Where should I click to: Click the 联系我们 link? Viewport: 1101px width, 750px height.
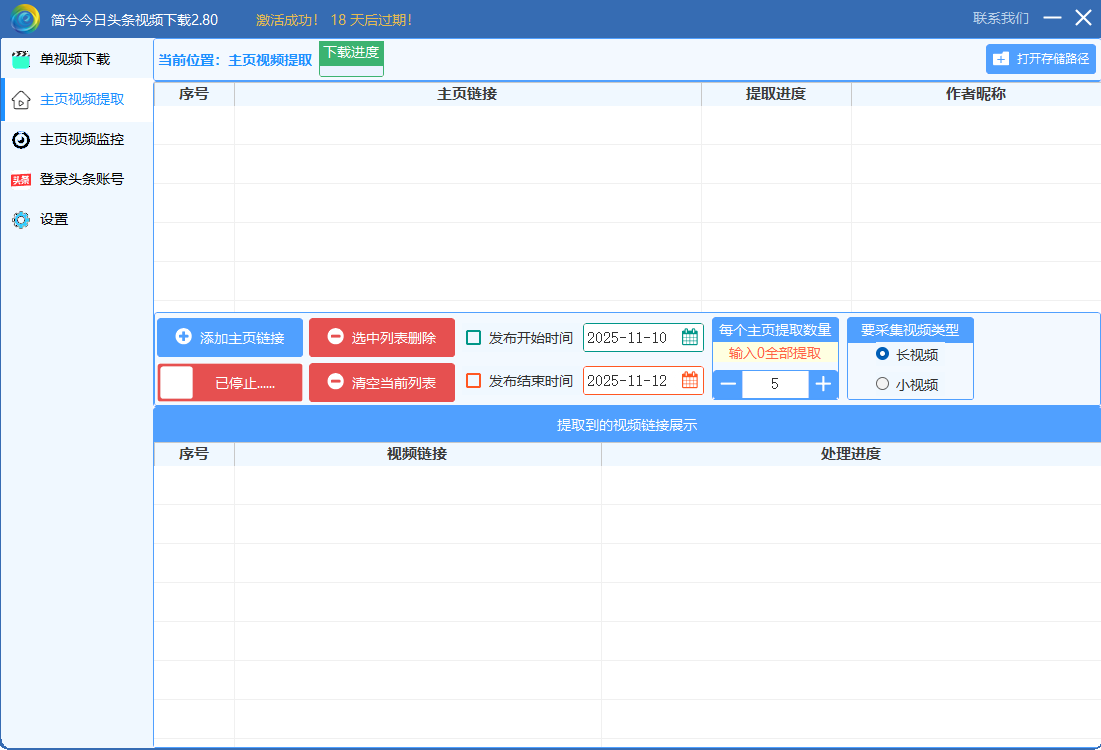click(1000, 19)
